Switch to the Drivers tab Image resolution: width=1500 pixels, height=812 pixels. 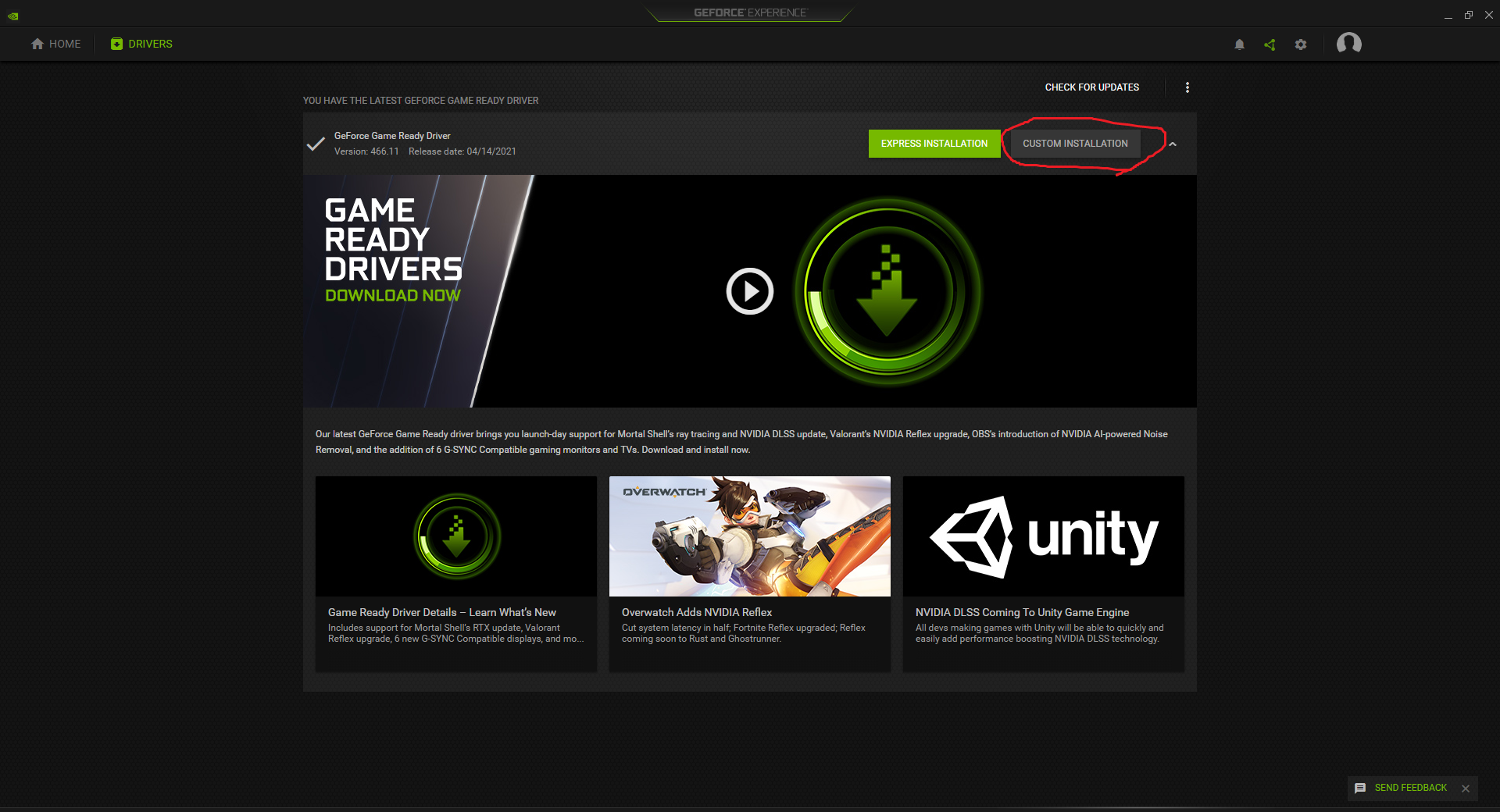coord(141,44)
